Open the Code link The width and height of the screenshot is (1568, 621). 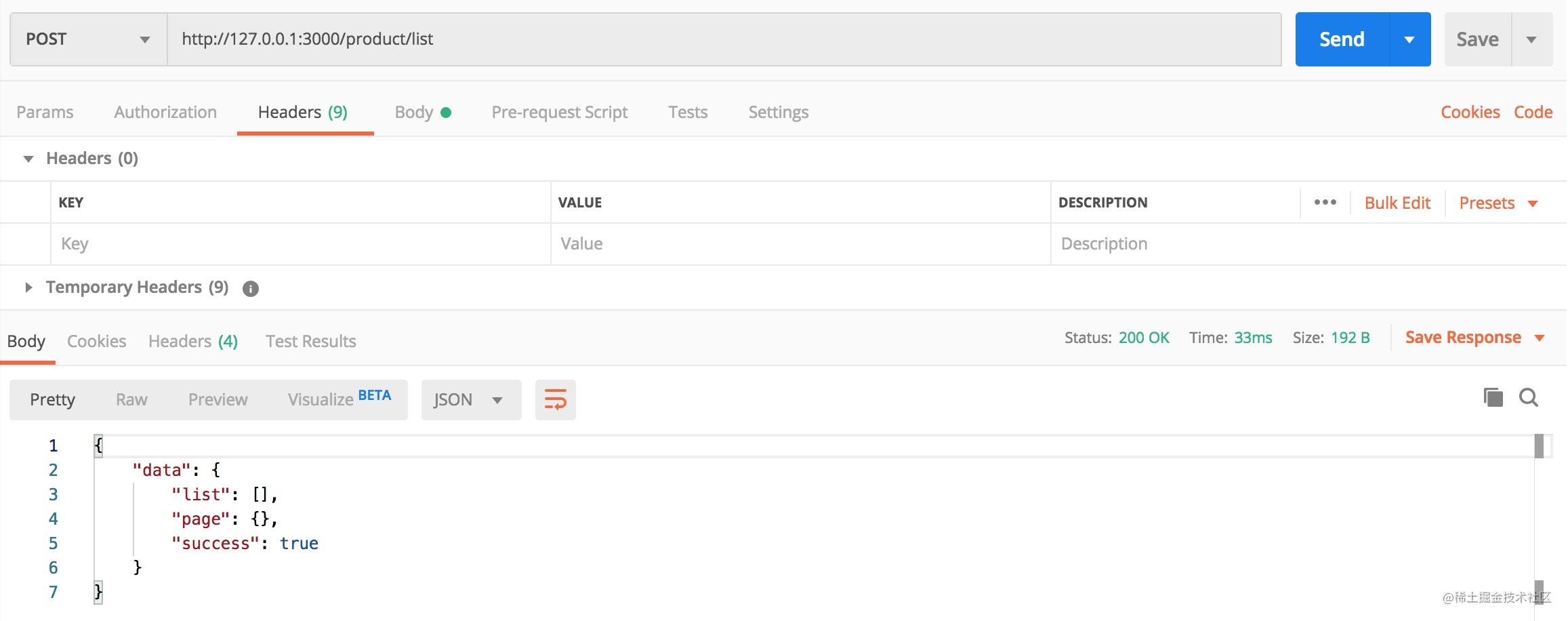[x=1533, y=112]
